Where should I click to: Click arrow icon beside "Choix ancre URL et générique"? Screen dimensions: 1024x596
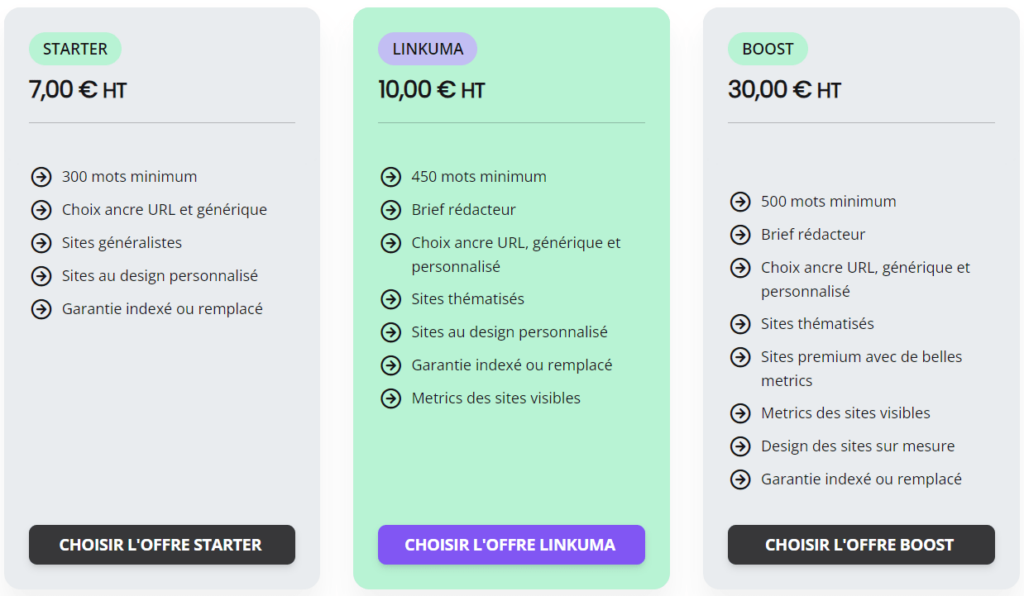[x=41, y=210]
